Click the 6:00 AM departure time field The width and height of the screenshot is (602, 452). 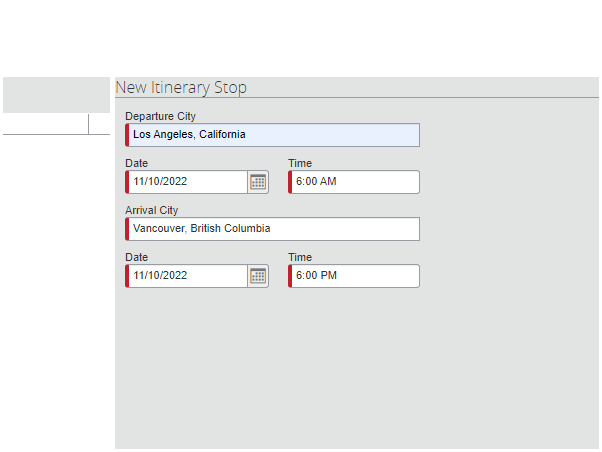tap(354, 182)
